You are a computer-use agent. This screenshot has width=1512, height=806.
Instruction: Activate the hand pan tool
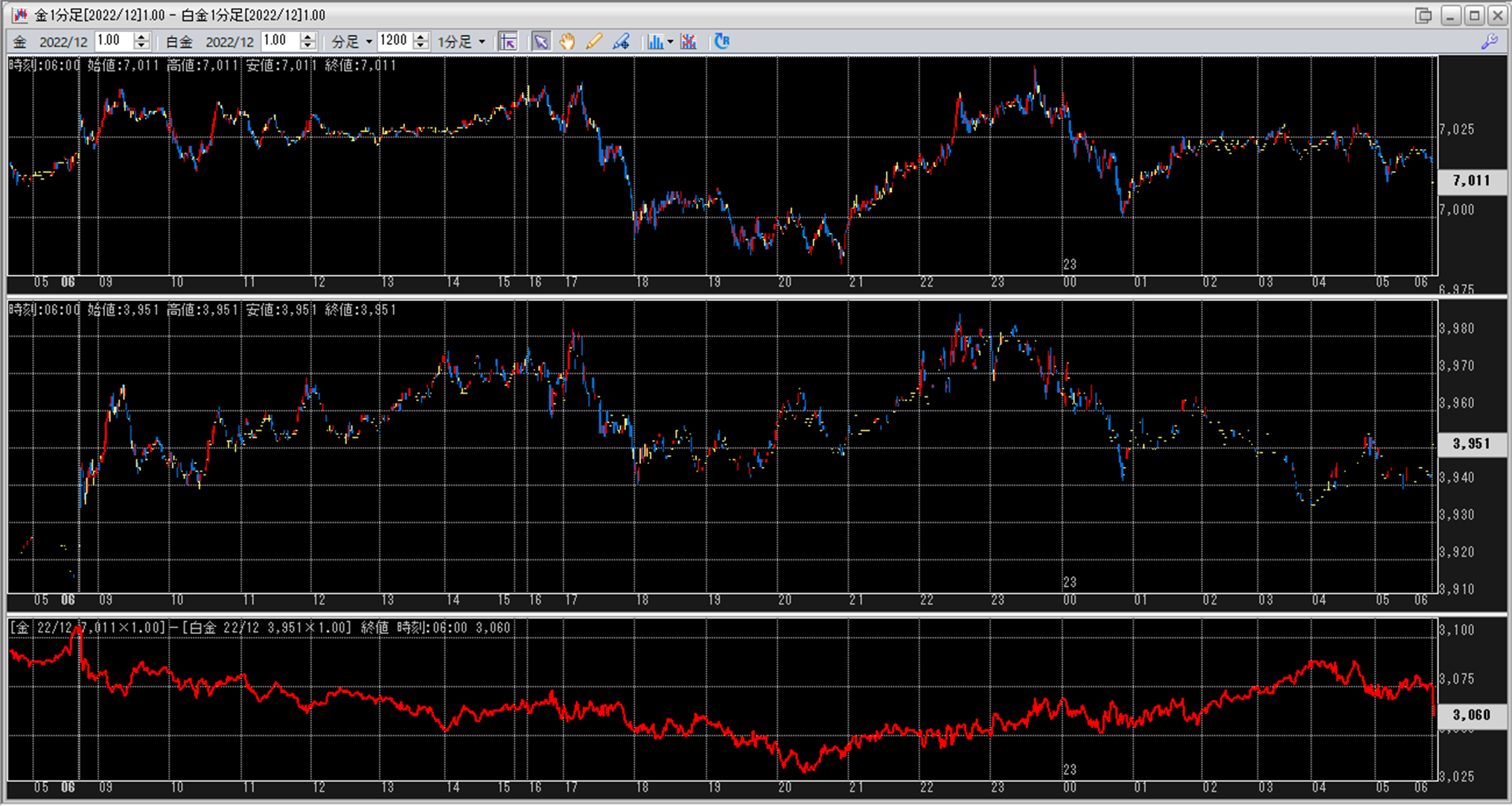567,42
